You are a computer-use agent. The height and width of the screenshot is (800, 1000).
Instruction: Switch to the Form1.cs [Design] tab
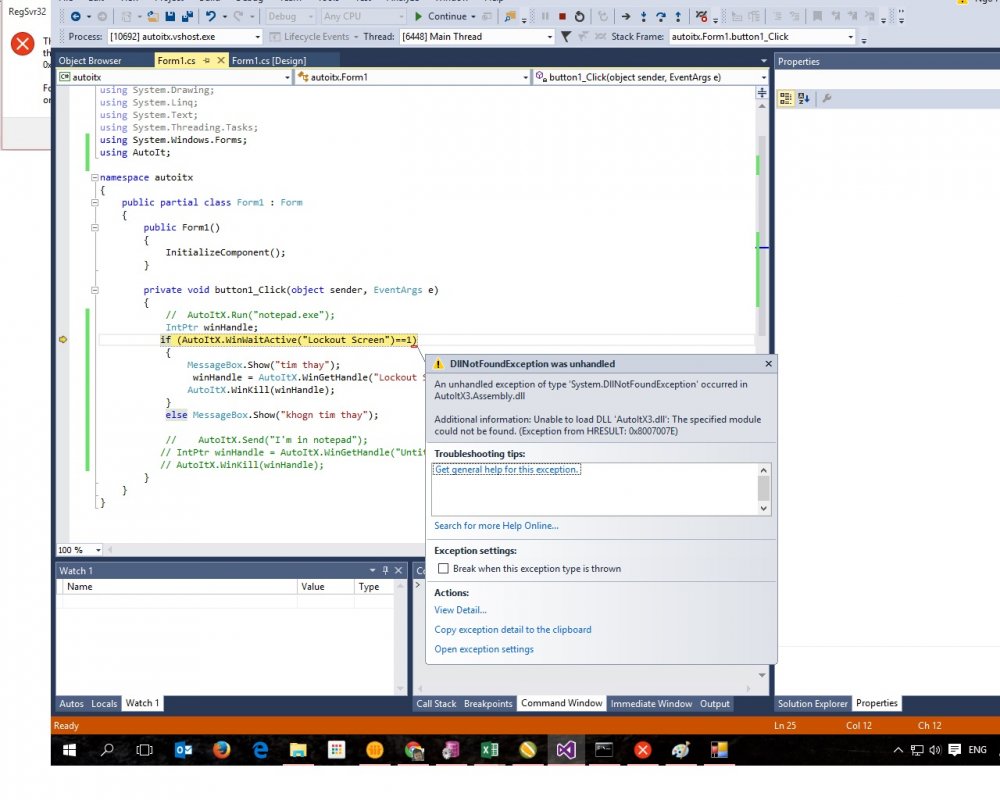pos(269,61)
